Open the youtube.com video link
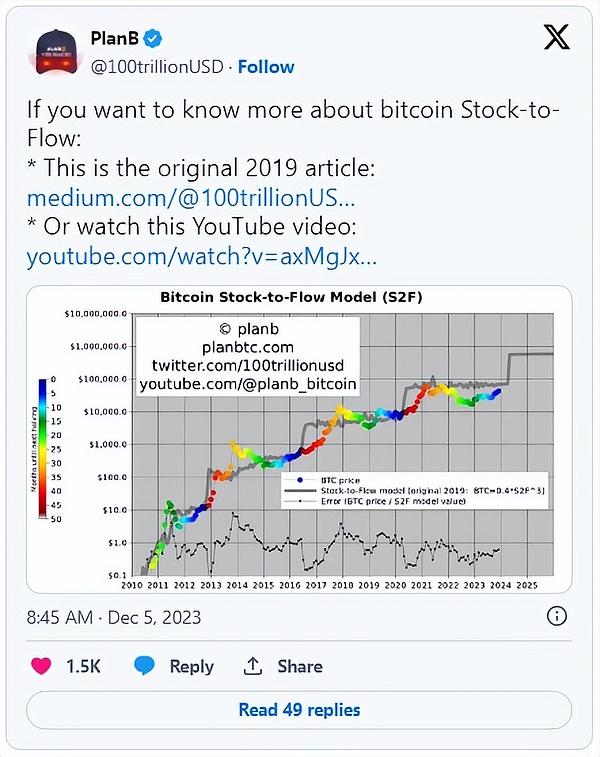This screenshot has height=757, width=600. pyautogui.click(x=201, y=257)
